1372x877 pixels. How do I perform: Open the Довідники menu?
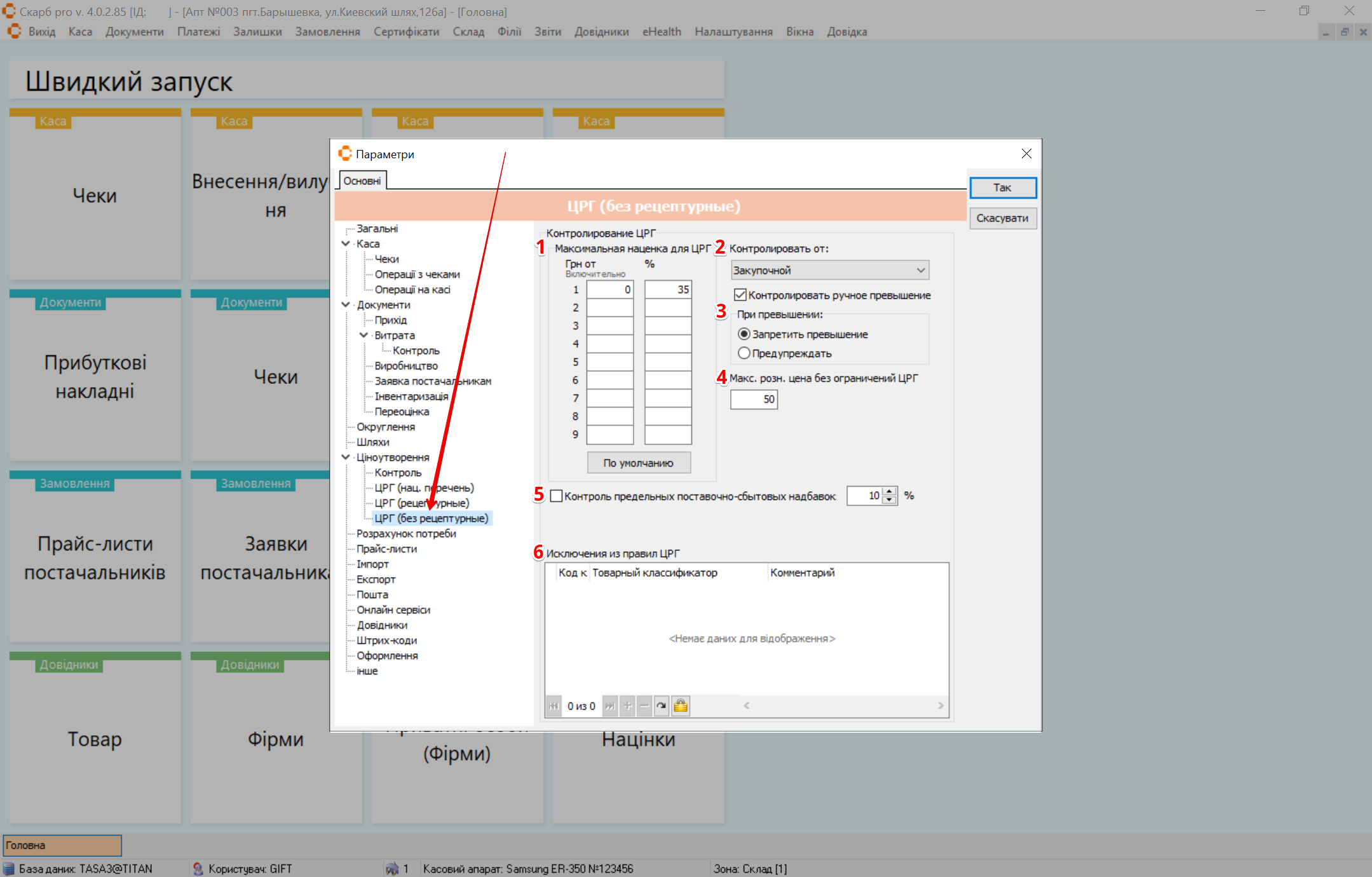[x=601, y=32]
